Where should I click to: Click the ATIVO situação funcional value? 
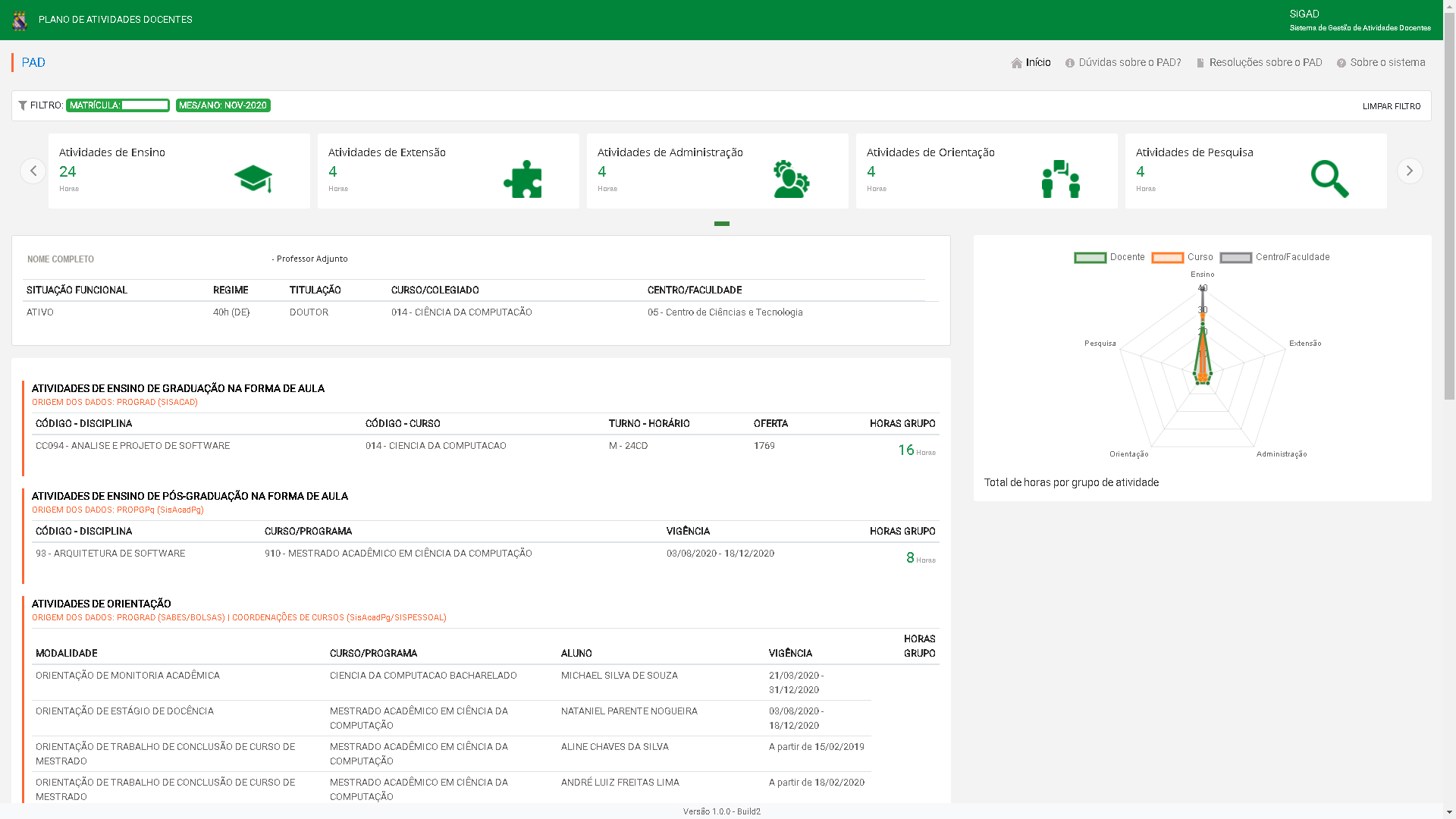tap(40, 312)
